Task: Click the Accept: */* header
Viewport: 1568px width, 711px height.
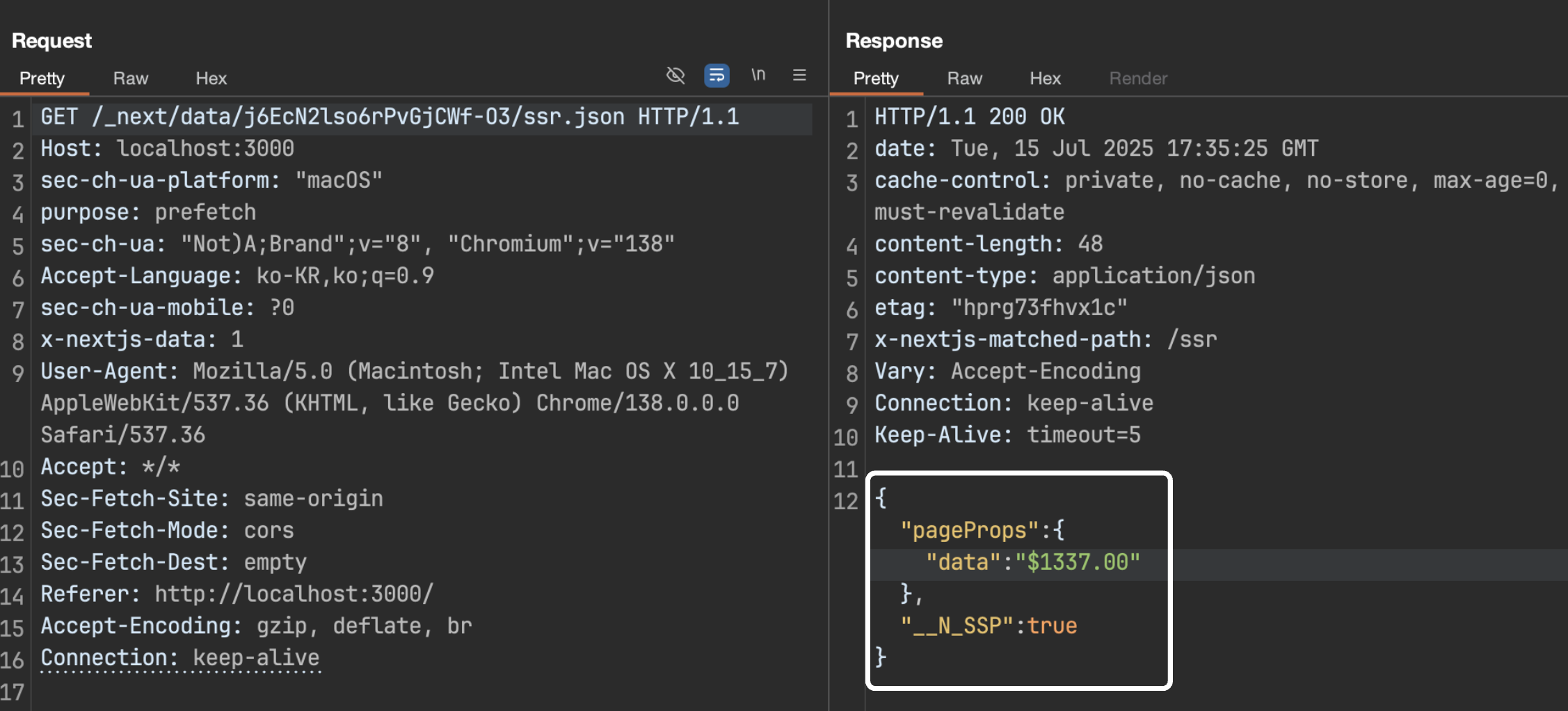Action: [x=110, y=468]
